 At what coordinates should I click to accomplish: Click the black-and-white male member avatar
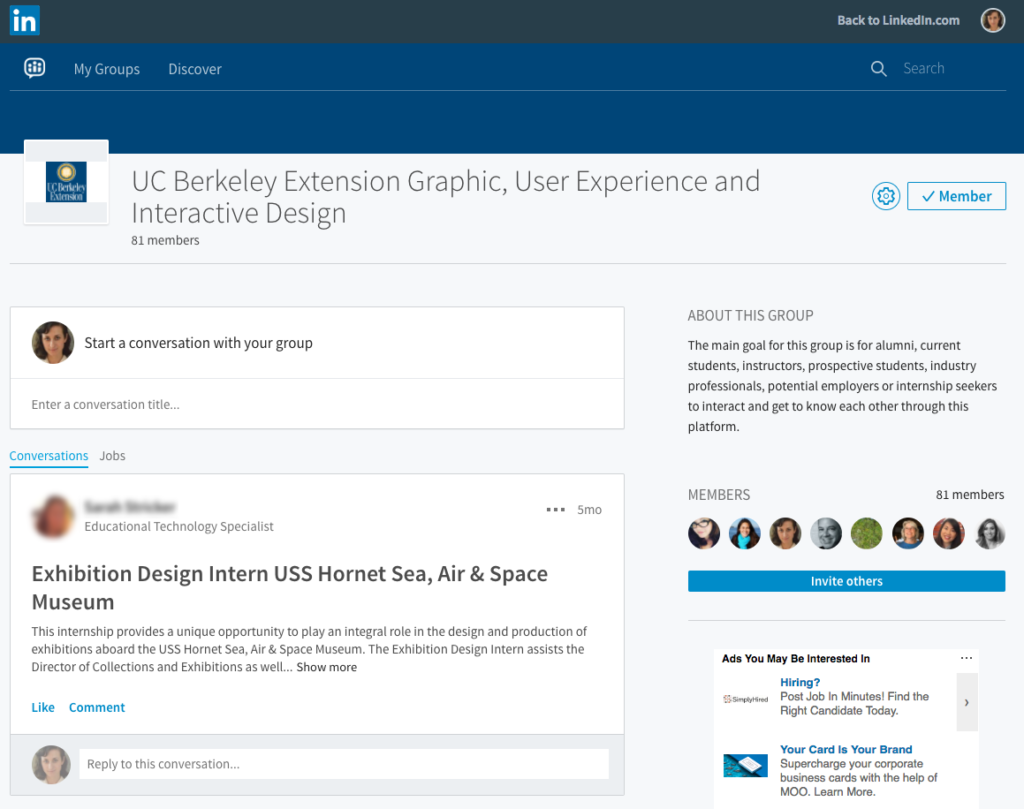click(826, 533)
